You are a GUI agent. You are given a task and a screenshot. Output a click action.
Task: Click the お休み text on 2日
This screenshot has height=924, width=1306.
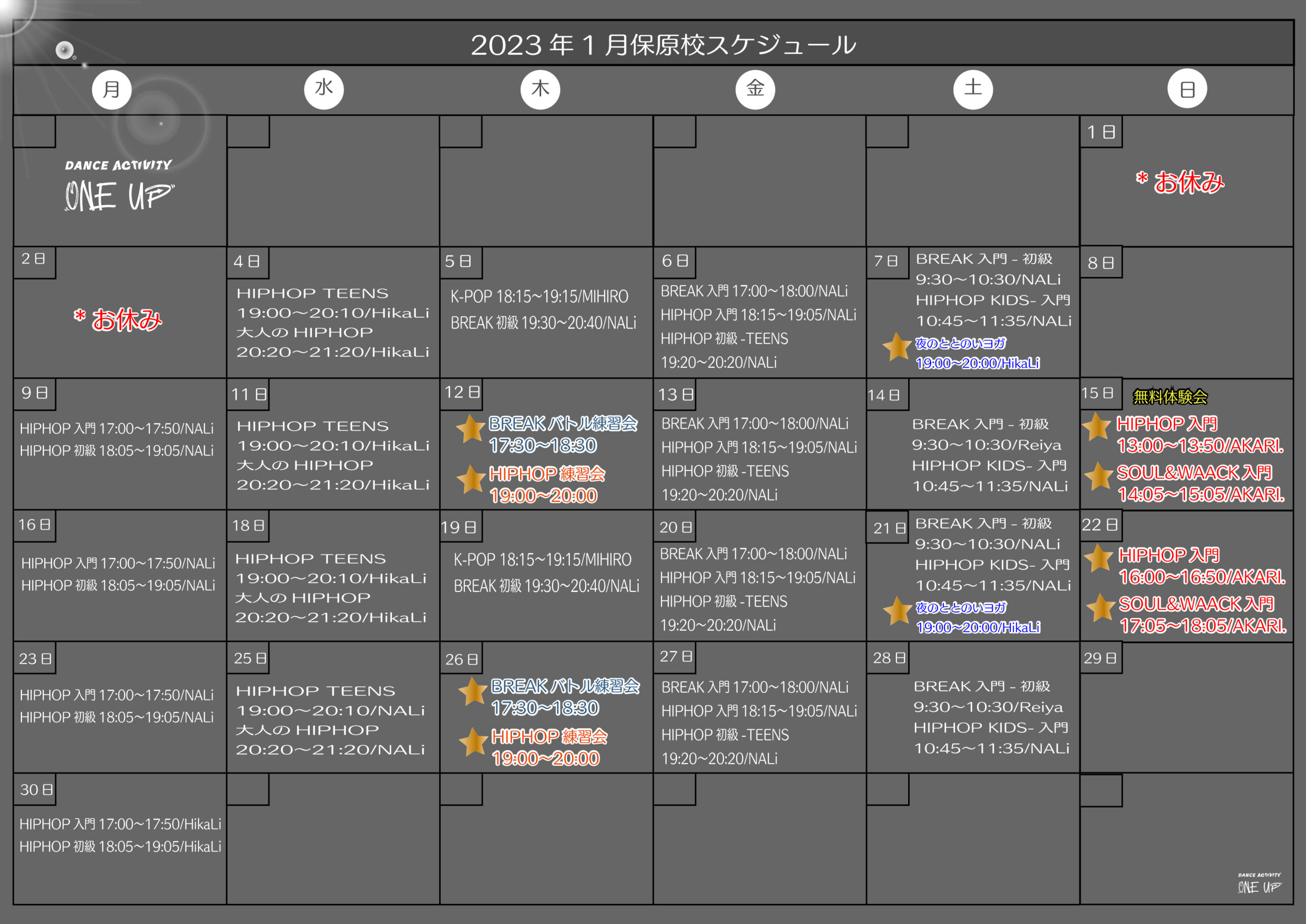click(118, 319)
